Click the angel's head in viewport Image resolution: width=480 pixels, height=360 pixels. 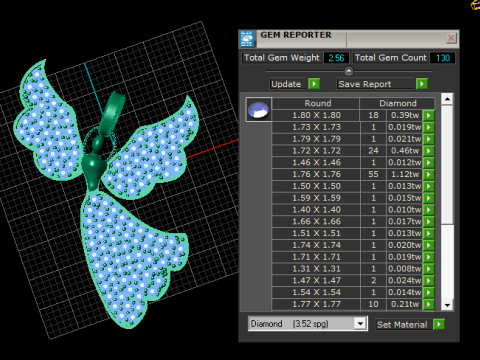coord(98,143)
